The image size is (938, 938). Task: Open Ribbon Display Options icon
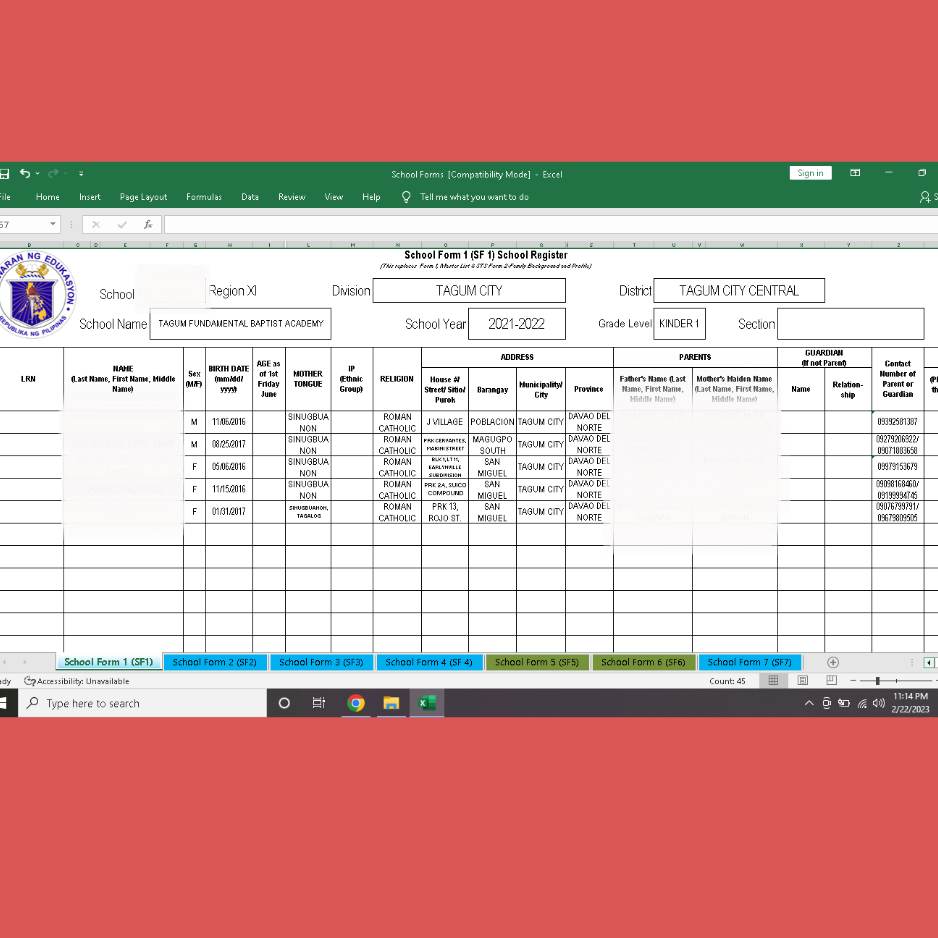click(855, 173)
